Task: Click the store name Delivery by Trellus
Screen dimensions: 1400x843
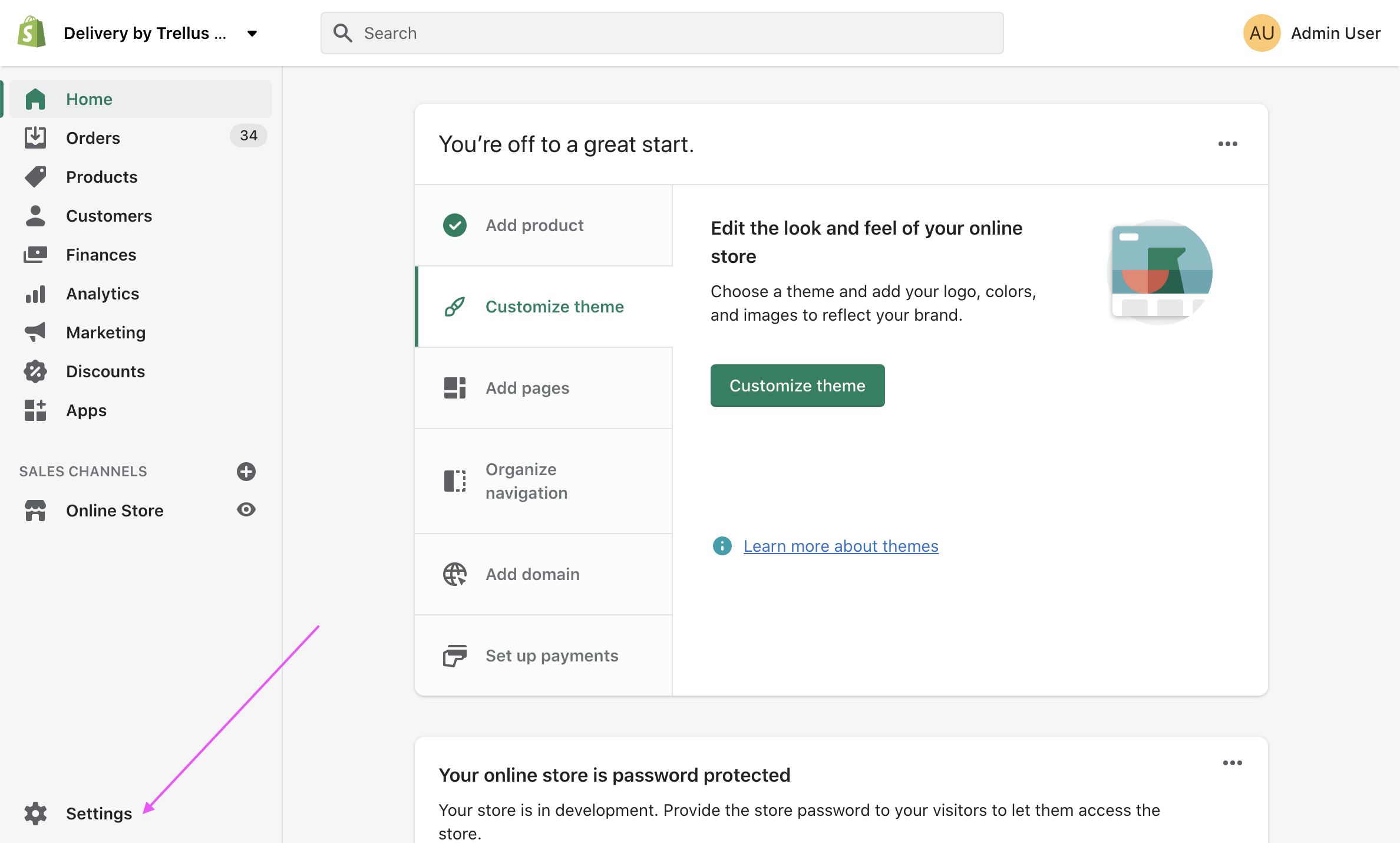Action: [145, 33]
